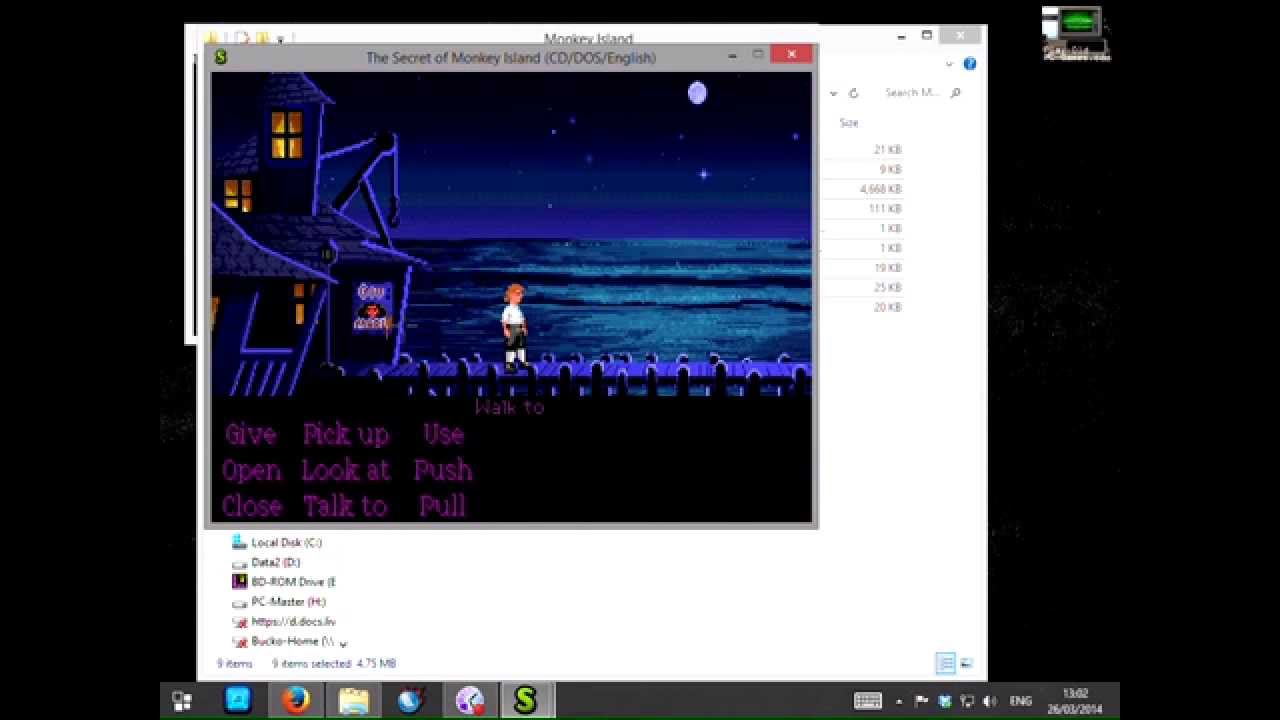Choose the Pull verb
The image size is (1280, 720).
pos(443,506)
